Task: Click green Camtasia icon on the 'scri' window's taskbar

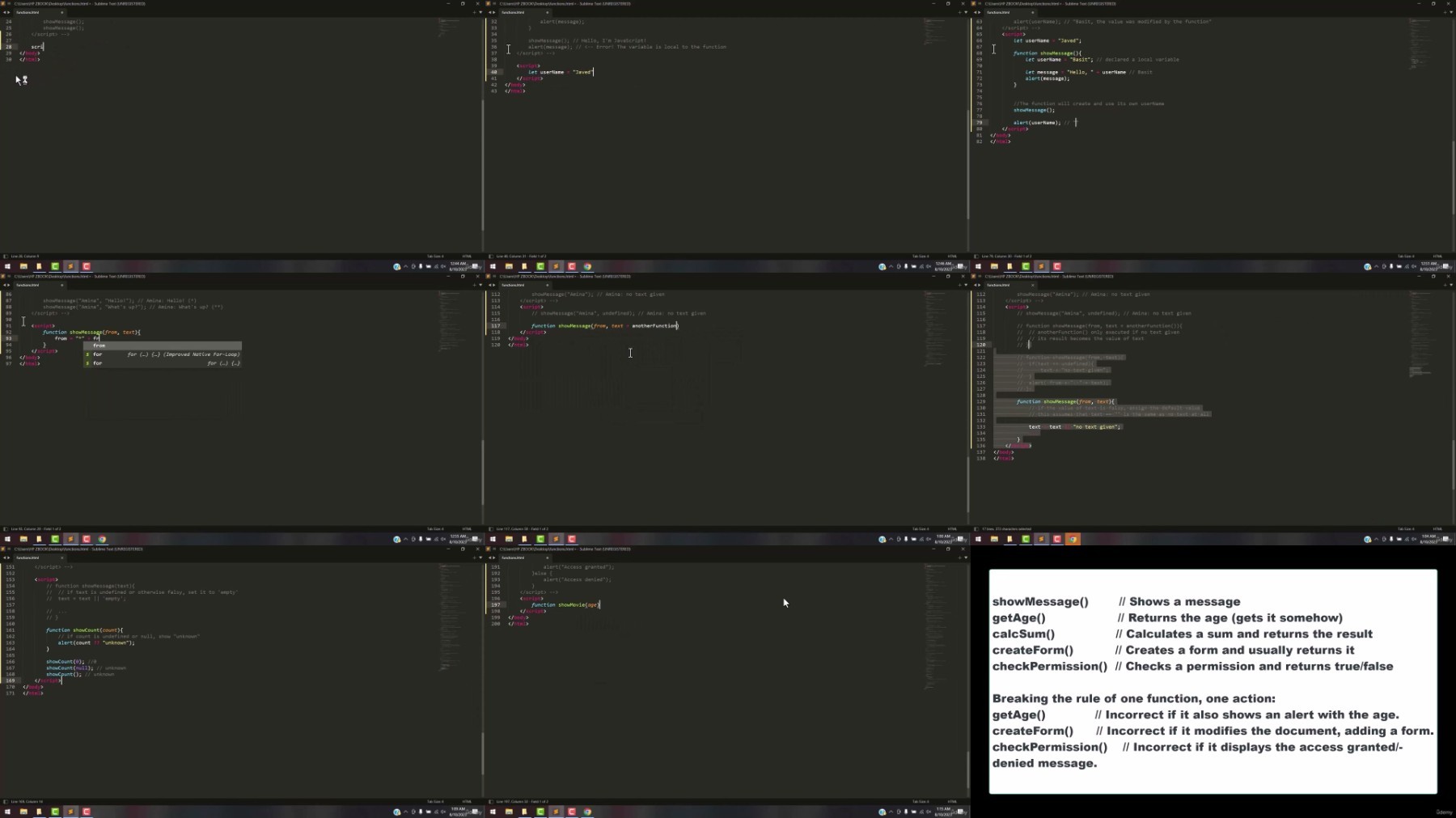Action: coord(55,266)
